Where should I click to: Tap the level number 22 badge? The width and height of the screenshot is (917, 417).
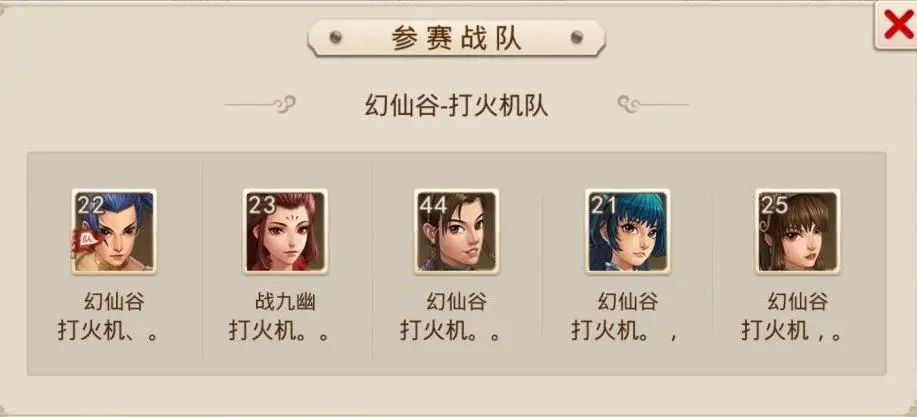91,205
